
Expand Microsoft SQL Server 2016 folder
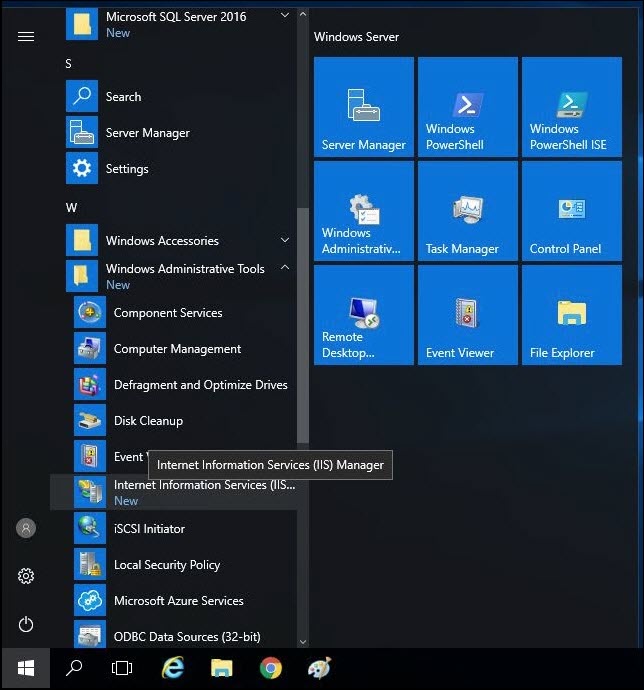[x=285, y=15]
